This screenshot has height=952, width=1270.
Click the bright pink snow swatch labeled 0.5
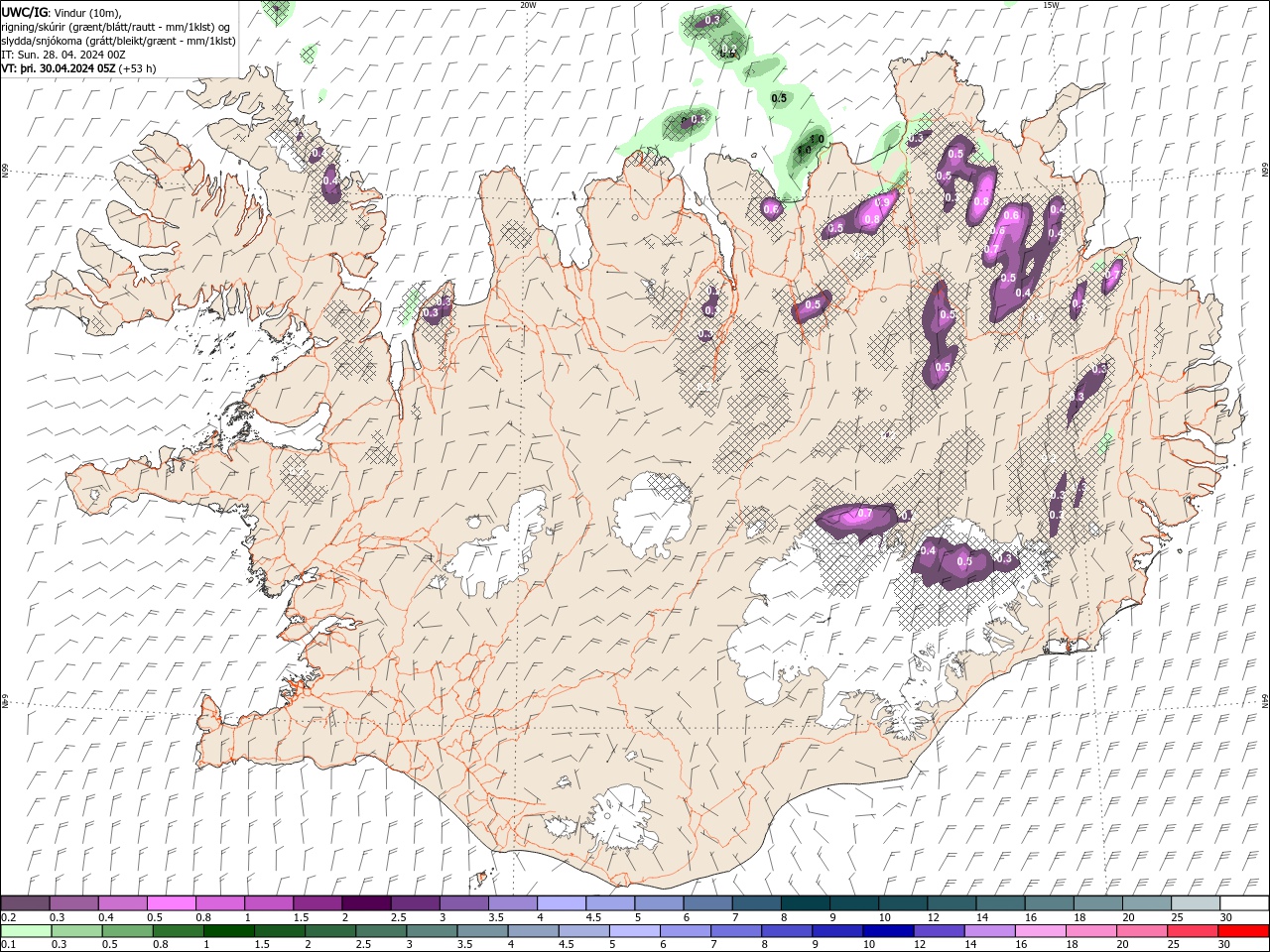172,903
